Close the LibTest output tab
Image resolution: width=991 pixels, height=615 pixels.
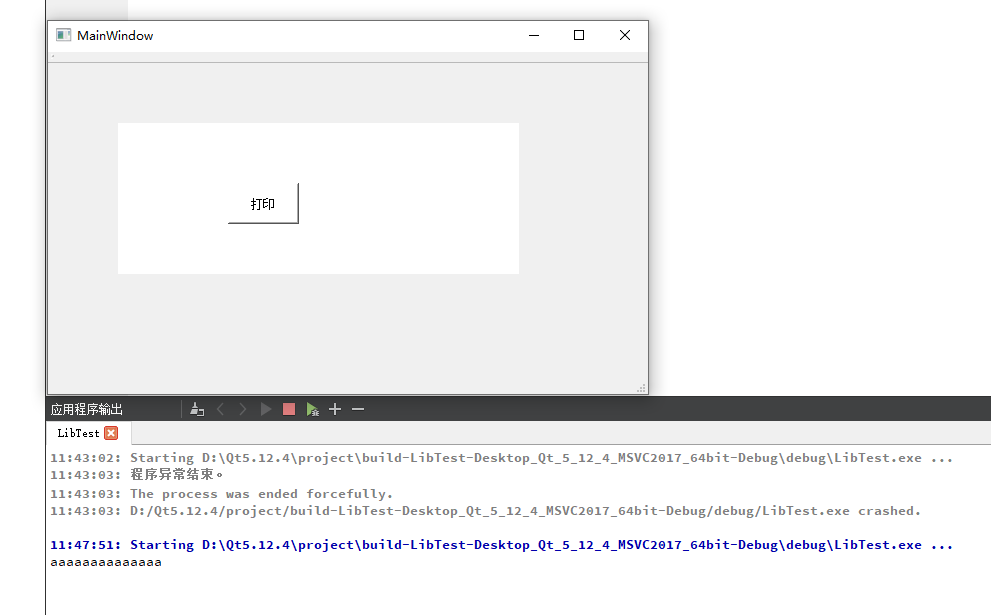click(x=111, y=433)
